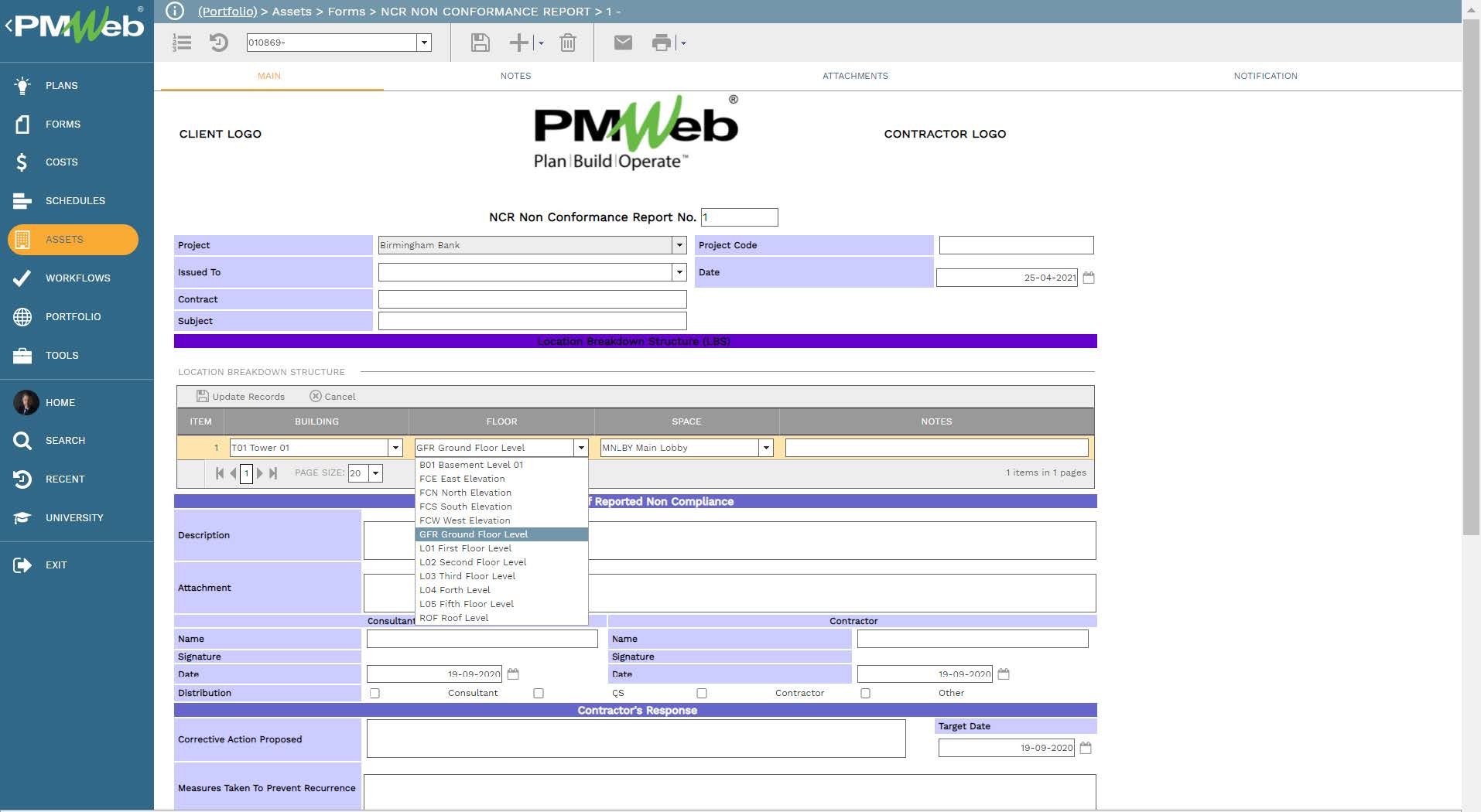The image size is (1481, 812).
Task: Add a new record with plus icon
Action: [518, 43]
